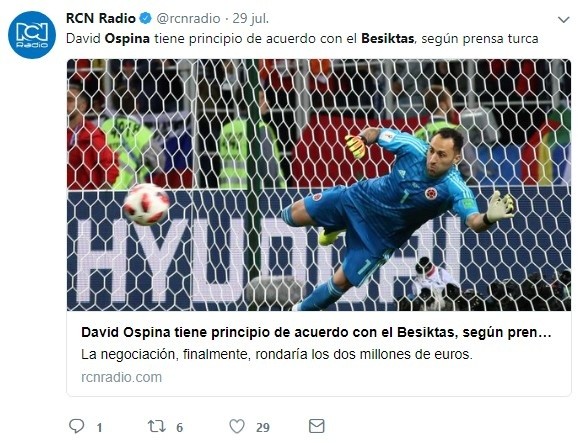The width and height of the screenshot is (578, 443).
Task: Click the tweet text about prensa turca
Action: click(302, 39)
